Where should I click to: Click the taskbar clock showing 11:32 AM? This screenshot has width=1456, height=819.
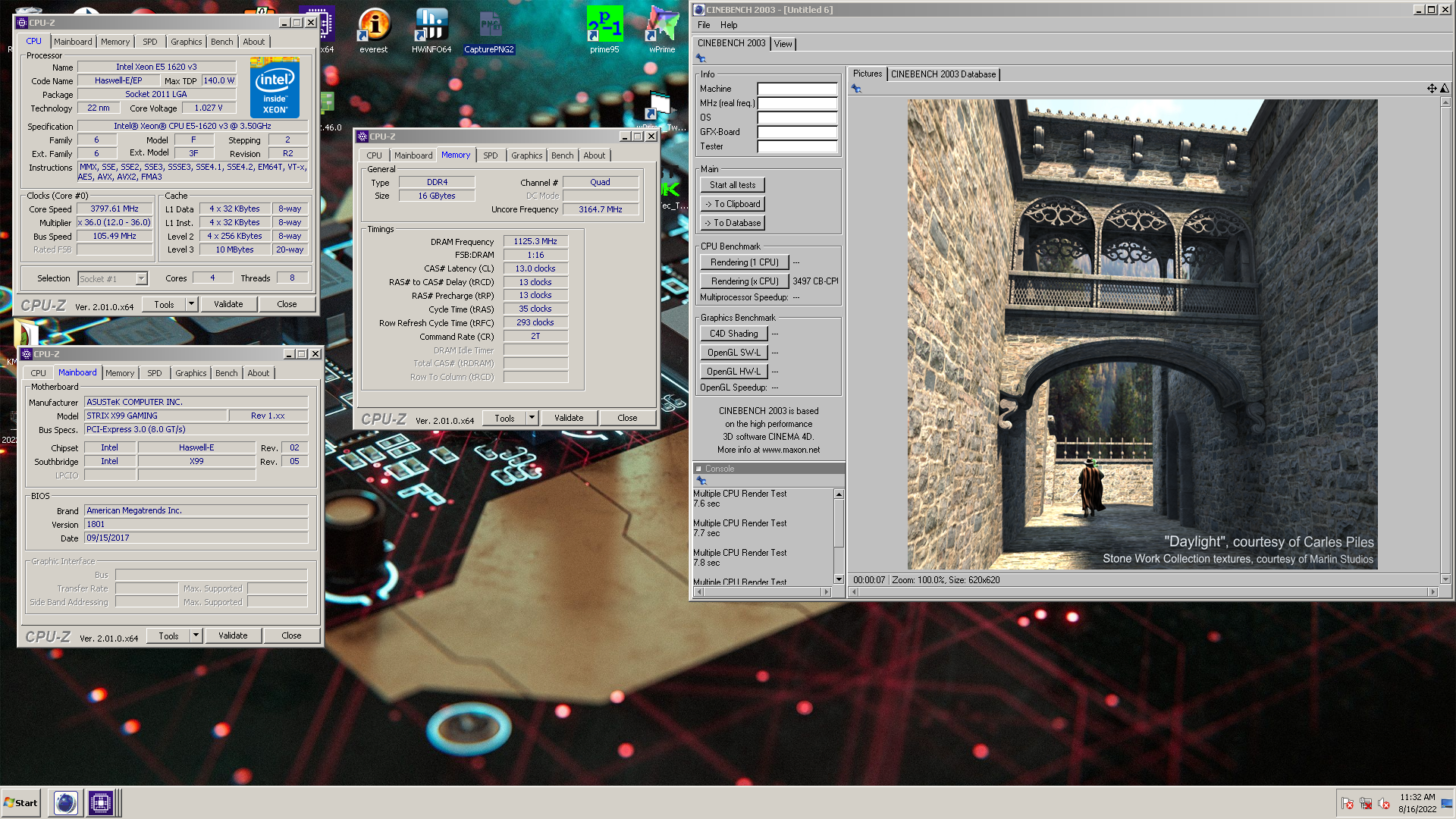(x=1417, y=797)
